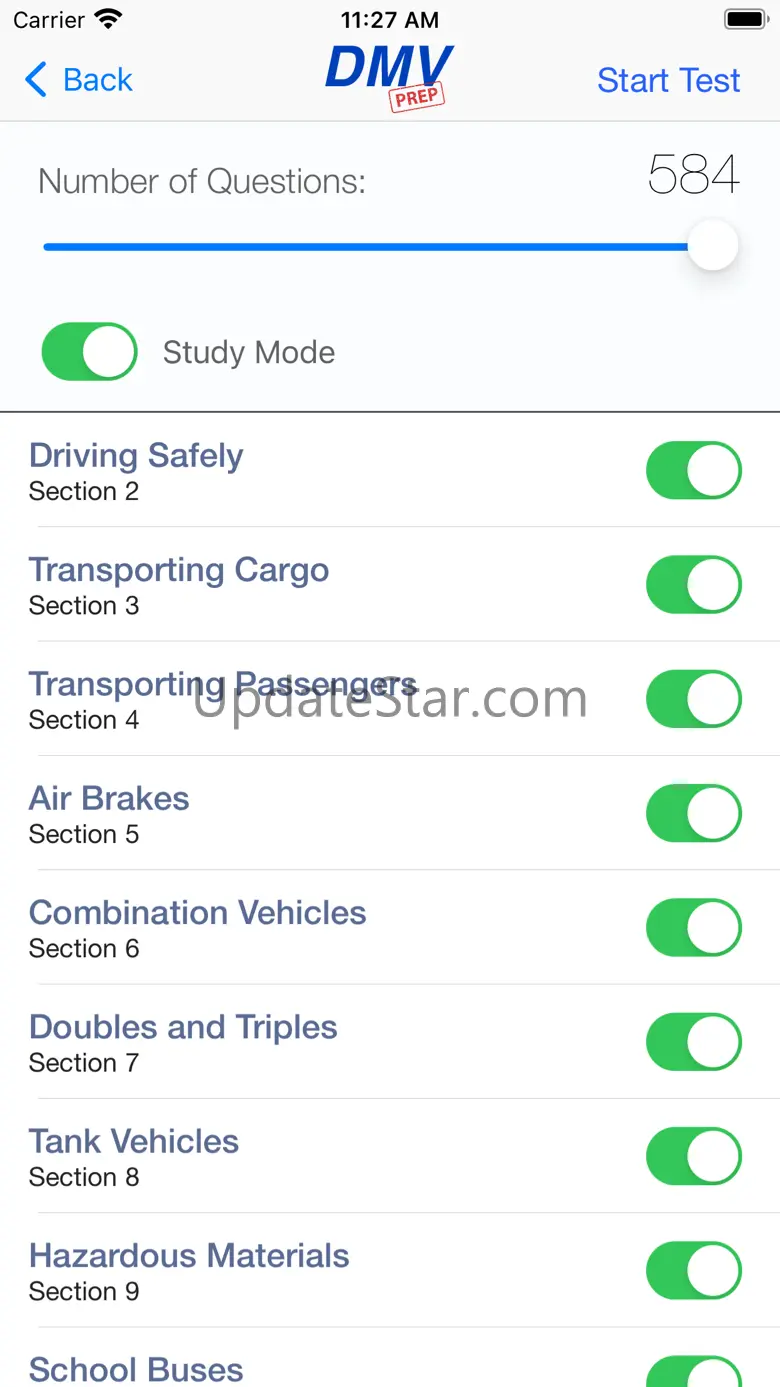Toggle off Doubles and Triples section
The width and height of the screenshot is (780, 1387).
coord(693,1042)
